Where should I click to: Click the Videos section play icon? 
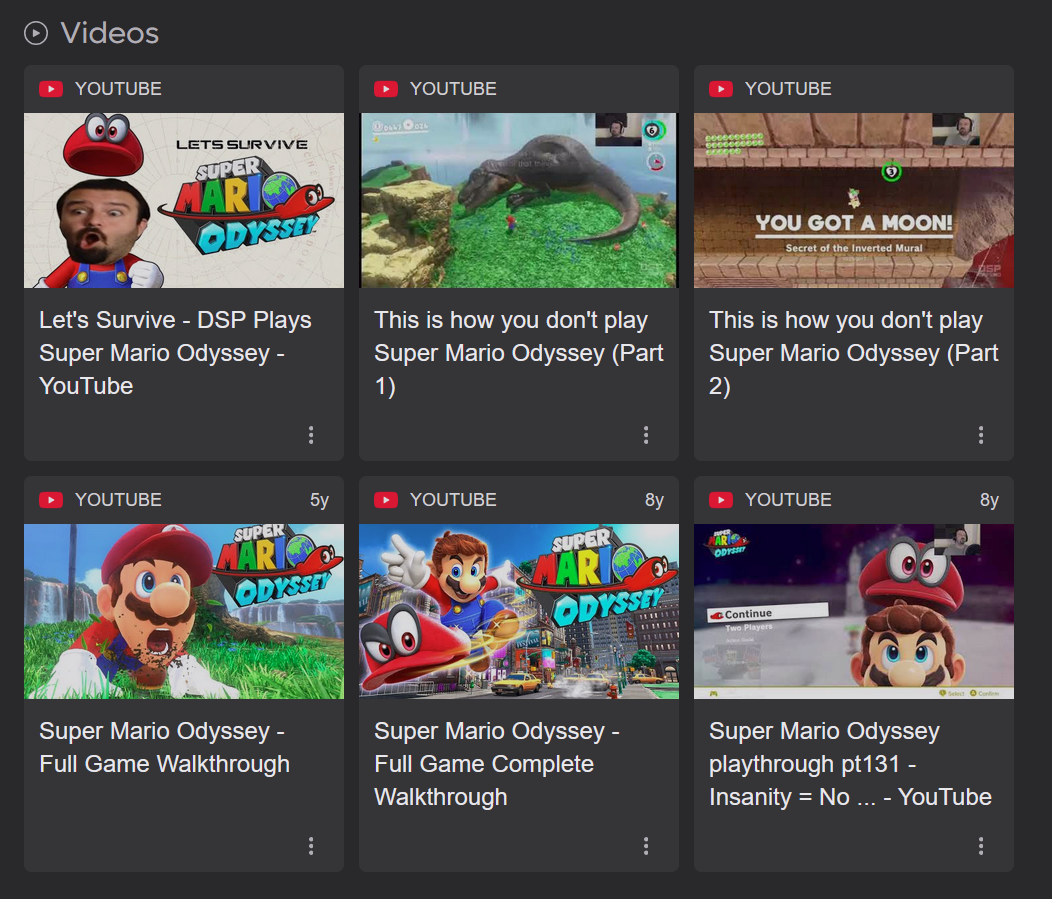[36, 33]
